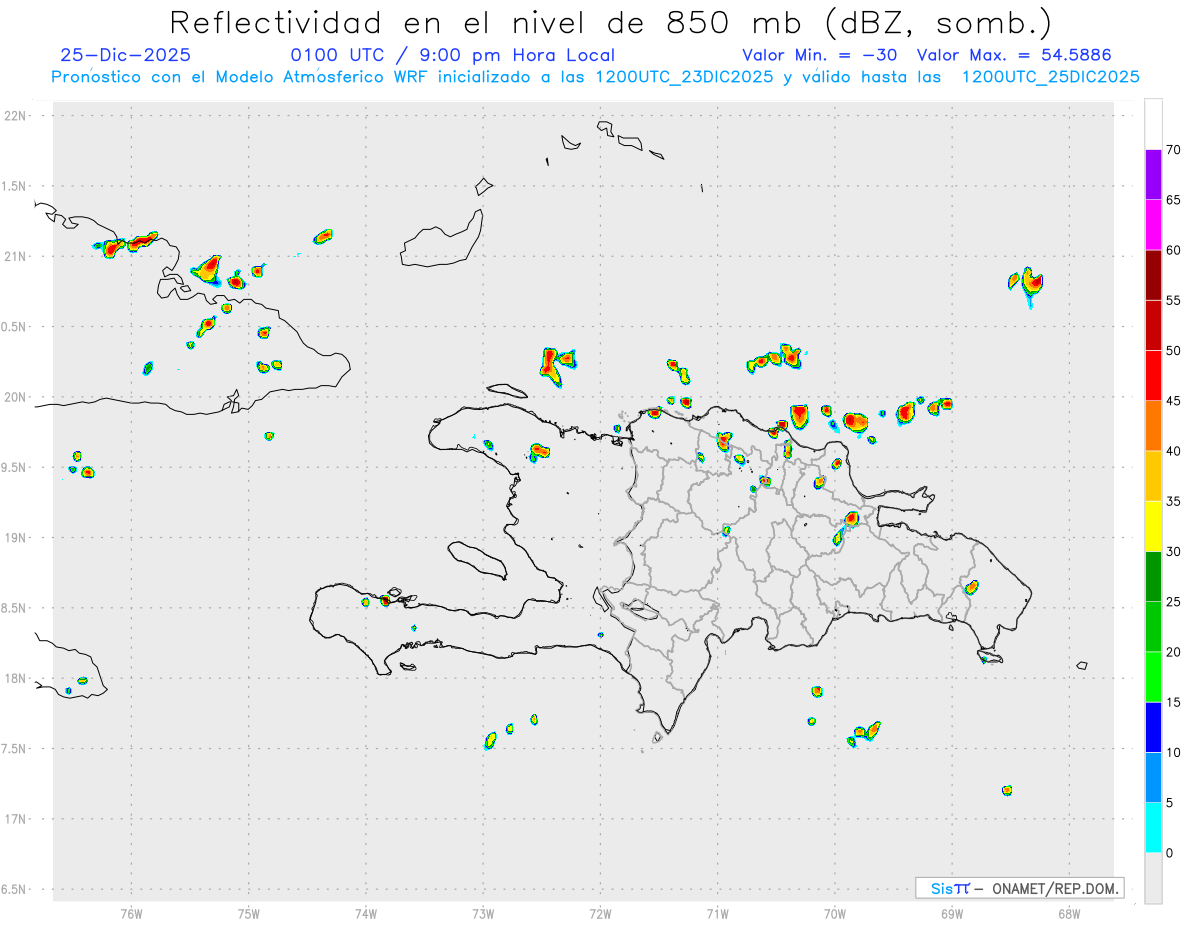Click the "68W" longitude axis label
The width and height of the screenshot is (1200, 927).
1069,913
